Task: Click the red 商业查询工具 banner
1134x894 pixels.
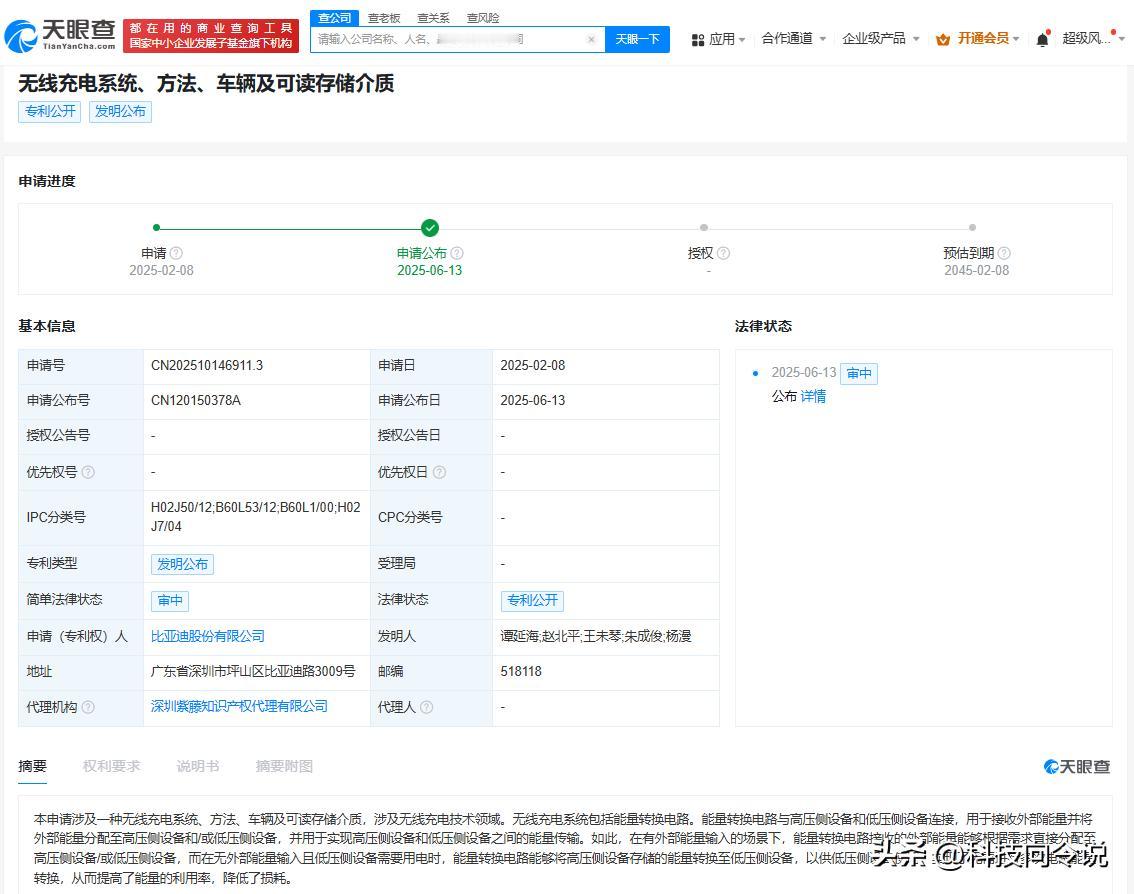Action: pyautogui.click(x=211, y=35)
